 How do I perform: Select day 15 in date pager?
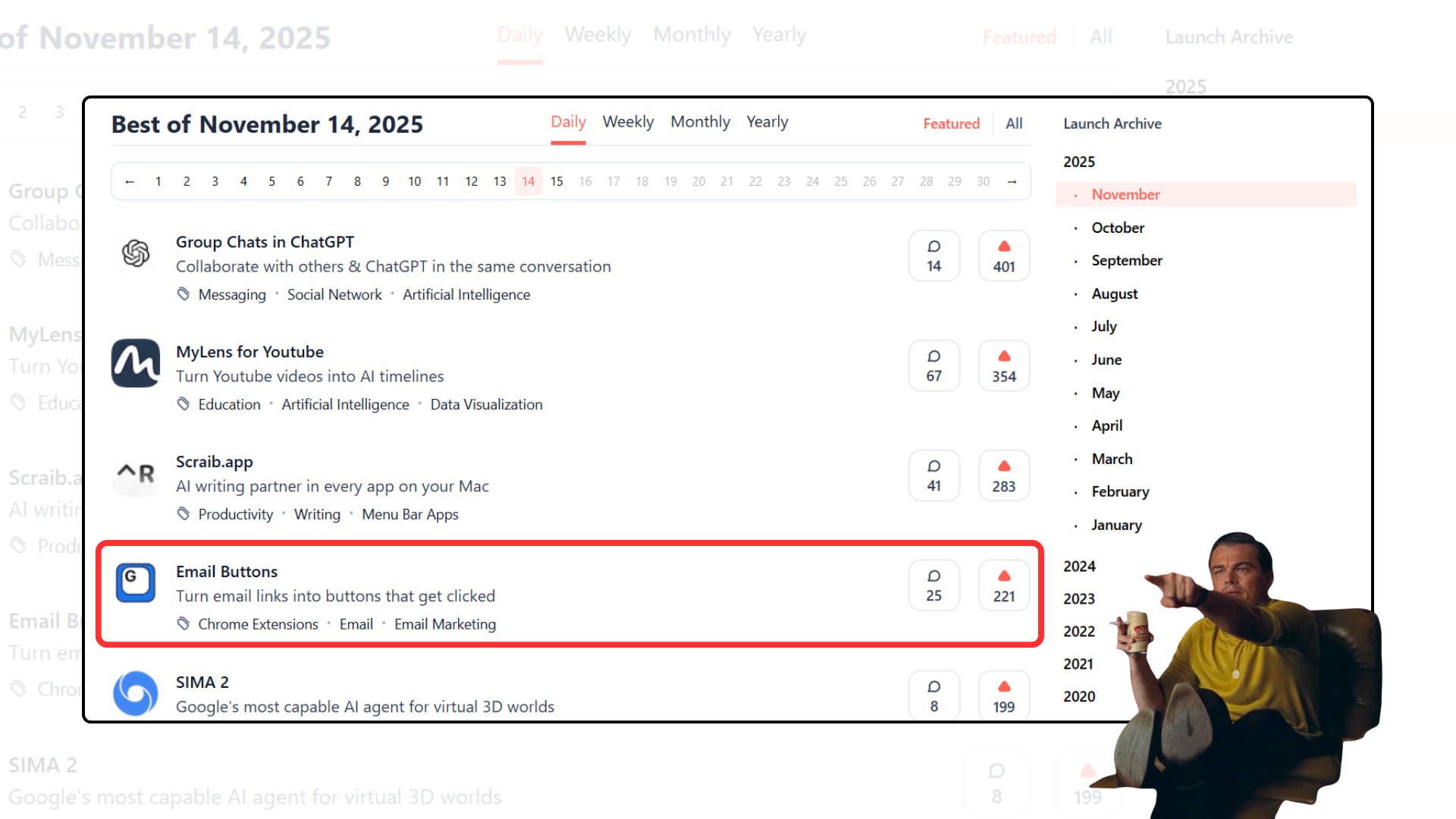pyautogui.click(x=557, y=181)
